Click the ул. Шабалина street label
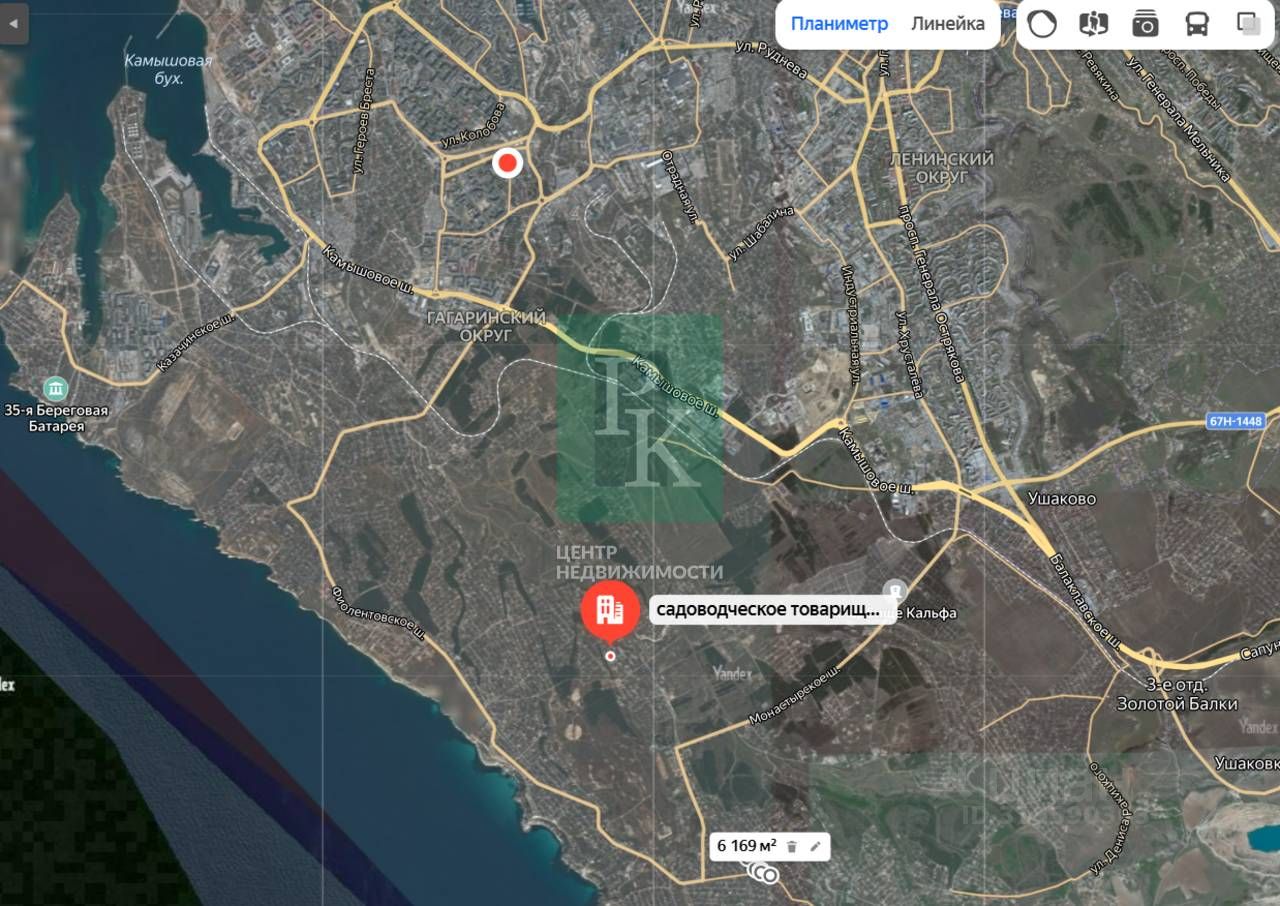 click(761, 234)
